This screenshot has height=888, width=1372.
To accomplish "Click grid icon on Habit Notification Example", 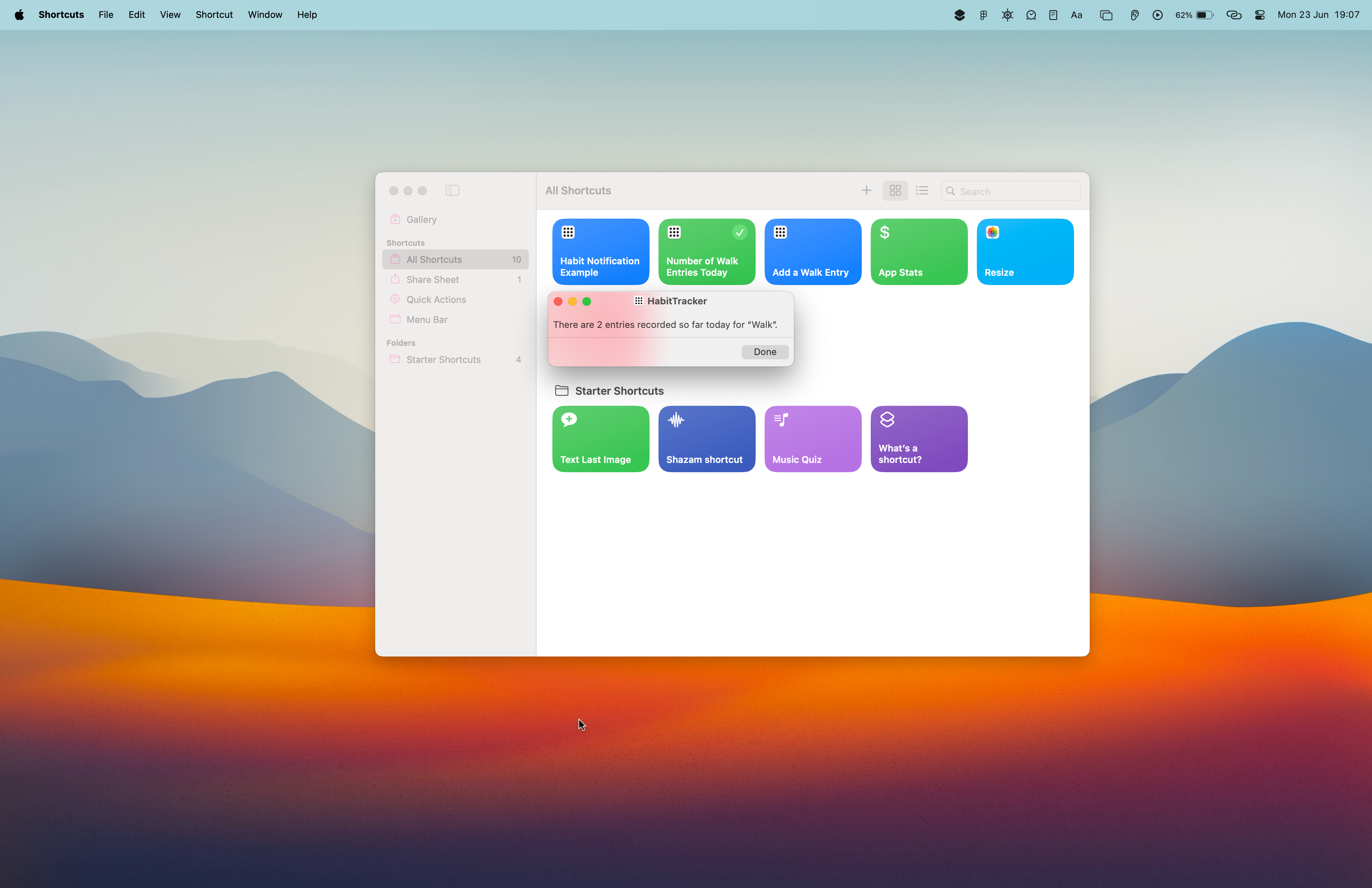I will [568, 232].
